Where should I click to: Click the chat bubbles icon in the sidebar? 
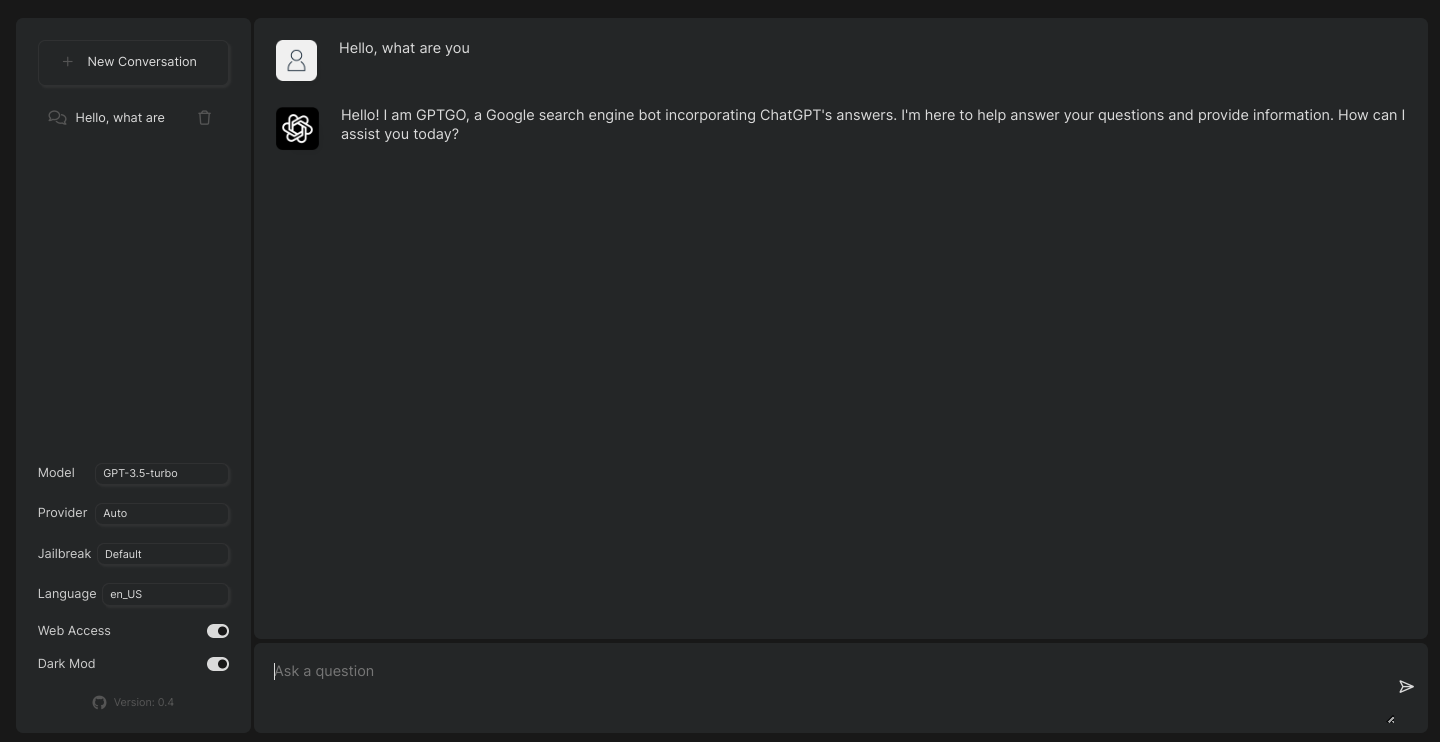pos(57,118)
